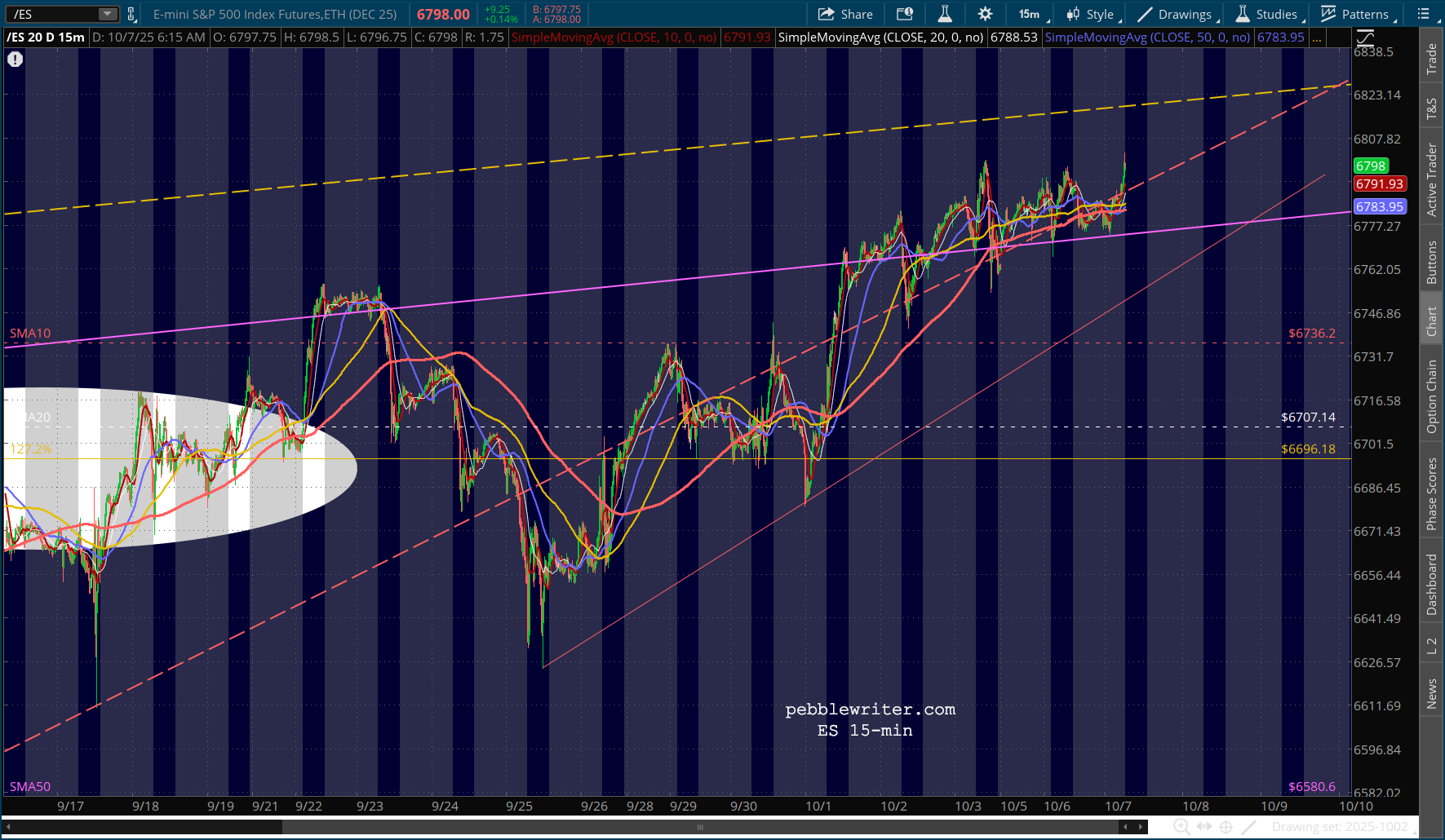
Task: Open the Studies menu
Action: click(x=1266, y=14)
